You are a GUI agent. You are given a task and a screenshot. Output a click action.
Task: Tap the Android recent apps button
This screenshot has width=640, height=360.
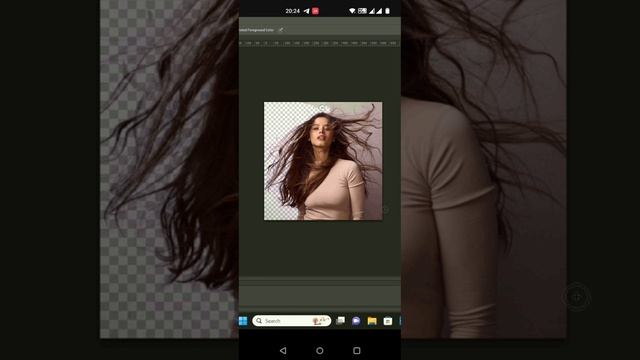(x=356, y=350)
